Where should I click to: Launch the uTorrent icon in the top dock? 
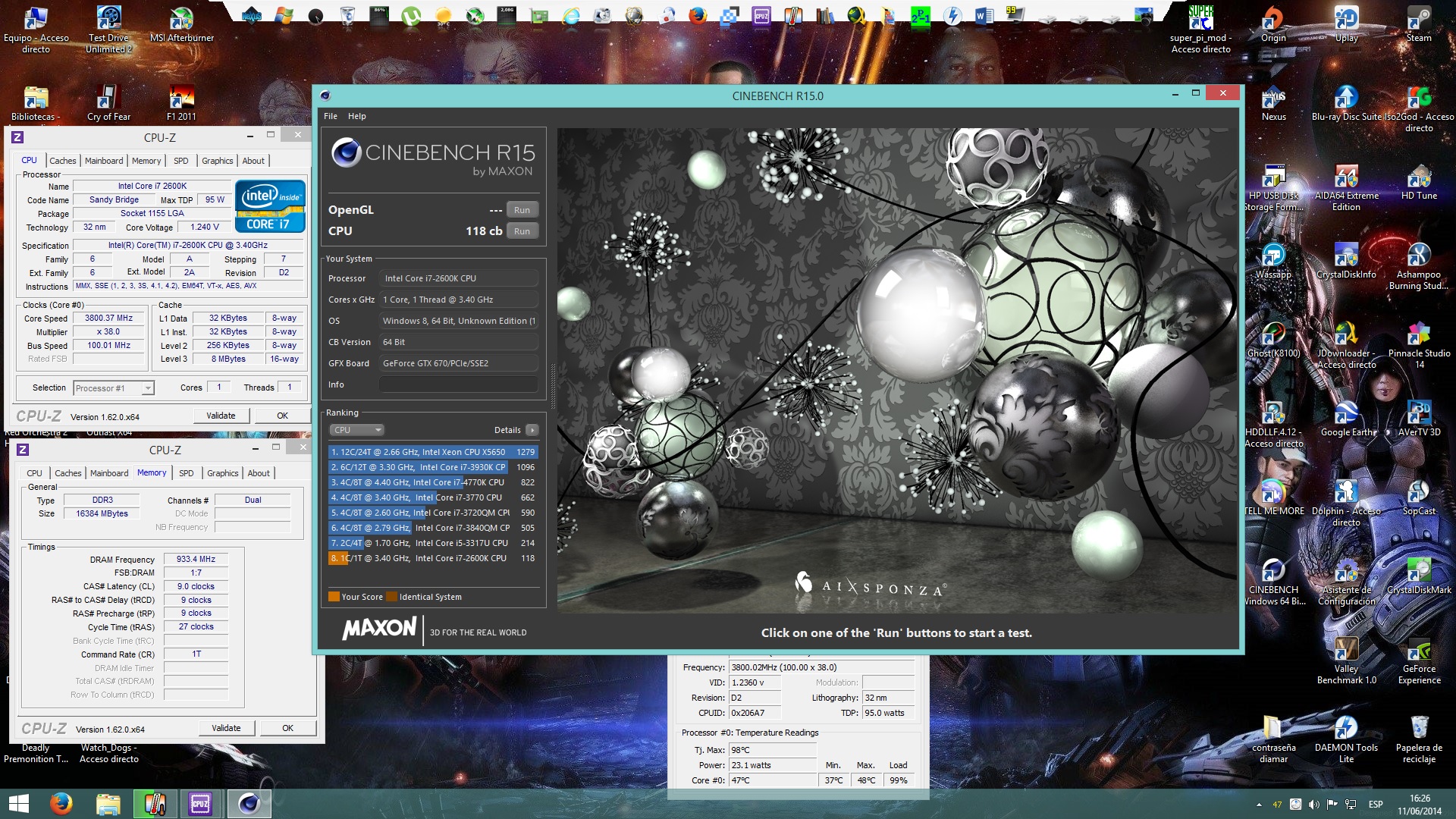click(x=411, y=15)
